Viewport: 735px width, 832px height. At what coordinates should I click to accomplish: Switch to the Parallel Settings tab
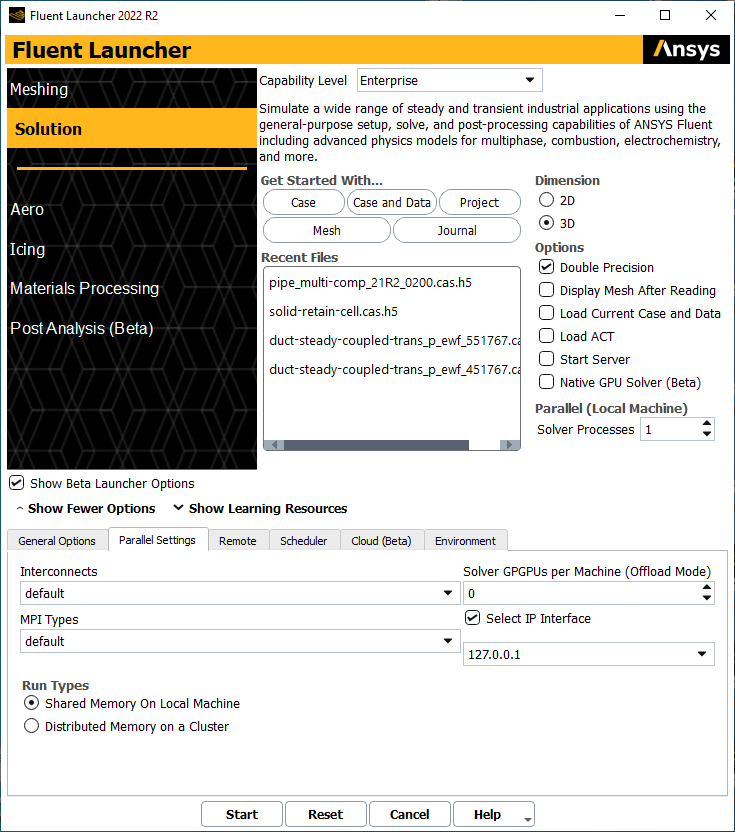pos(158,540)
